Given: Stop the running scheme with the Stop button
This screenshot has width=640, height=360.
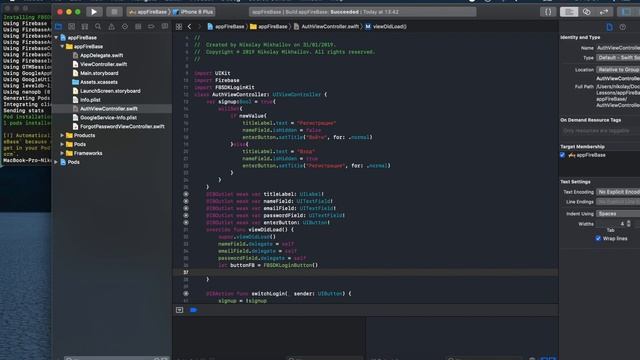Looking at the screenshot, I should point(114,12).
